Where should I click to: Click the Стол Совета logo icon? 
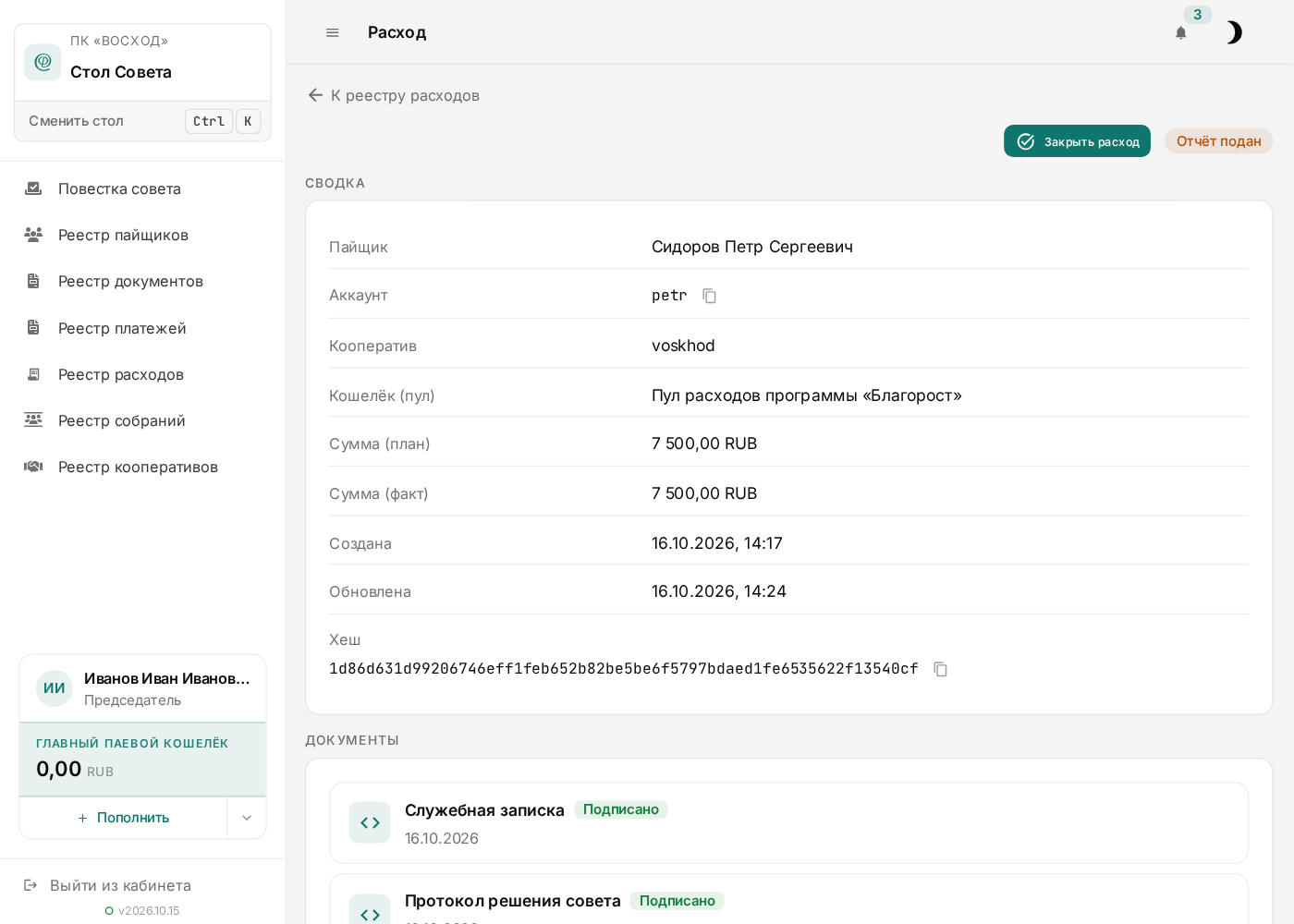click(43, 62)
